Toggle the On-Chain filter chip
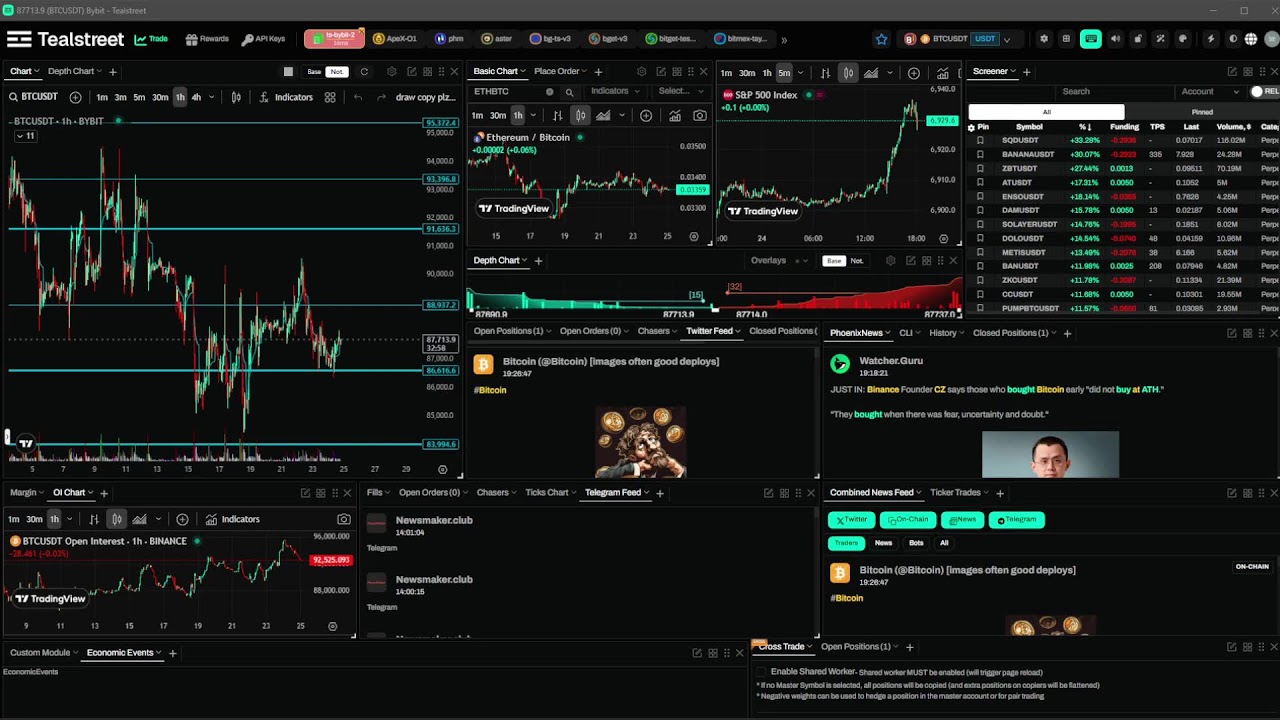This screenshot has height=720, width=1280. click(907, 520)
